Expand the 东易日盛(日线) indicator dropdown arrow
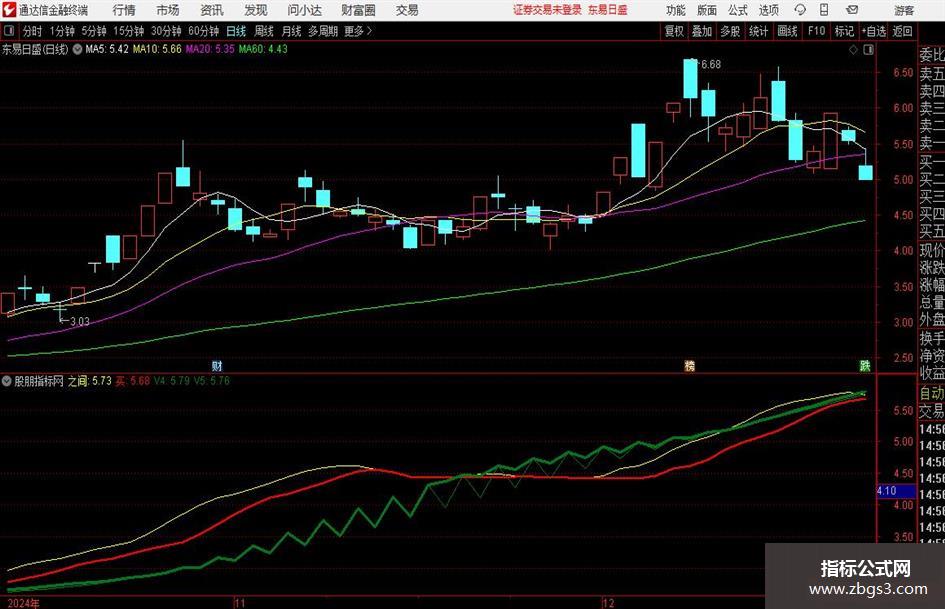Image resolution: width=945 pixels, height=609 pixels. (77, 49)
